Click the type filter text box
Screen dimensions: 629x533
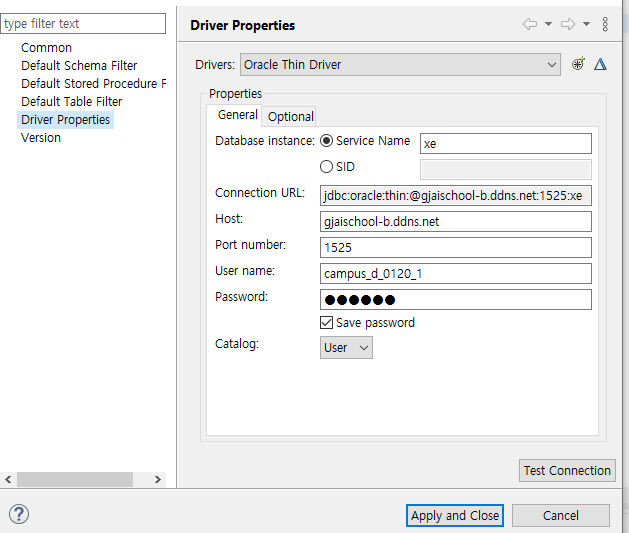coord(83,24)
